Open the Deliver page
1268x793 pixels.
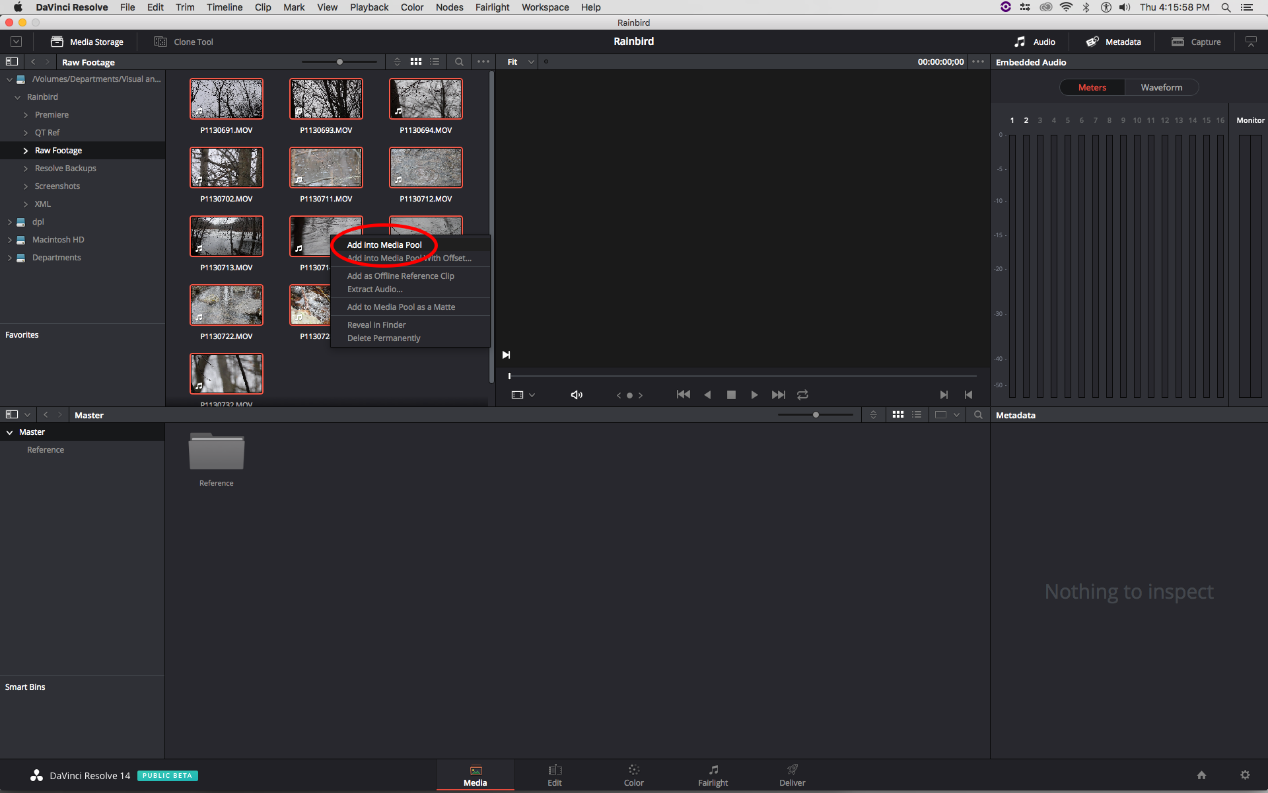click(x=791, y=775)
